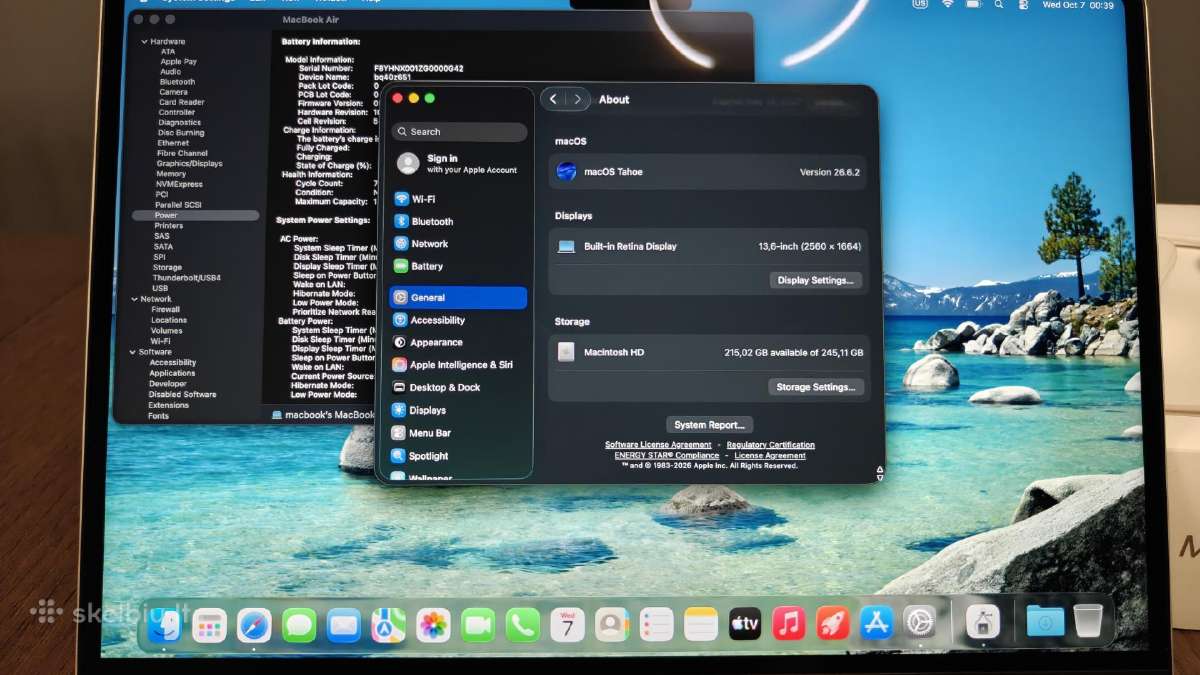This screenshot has height=675, width=1200.
Task: Select NVMExpress in System Information sidebar
Action: click(x=179, y=184)
